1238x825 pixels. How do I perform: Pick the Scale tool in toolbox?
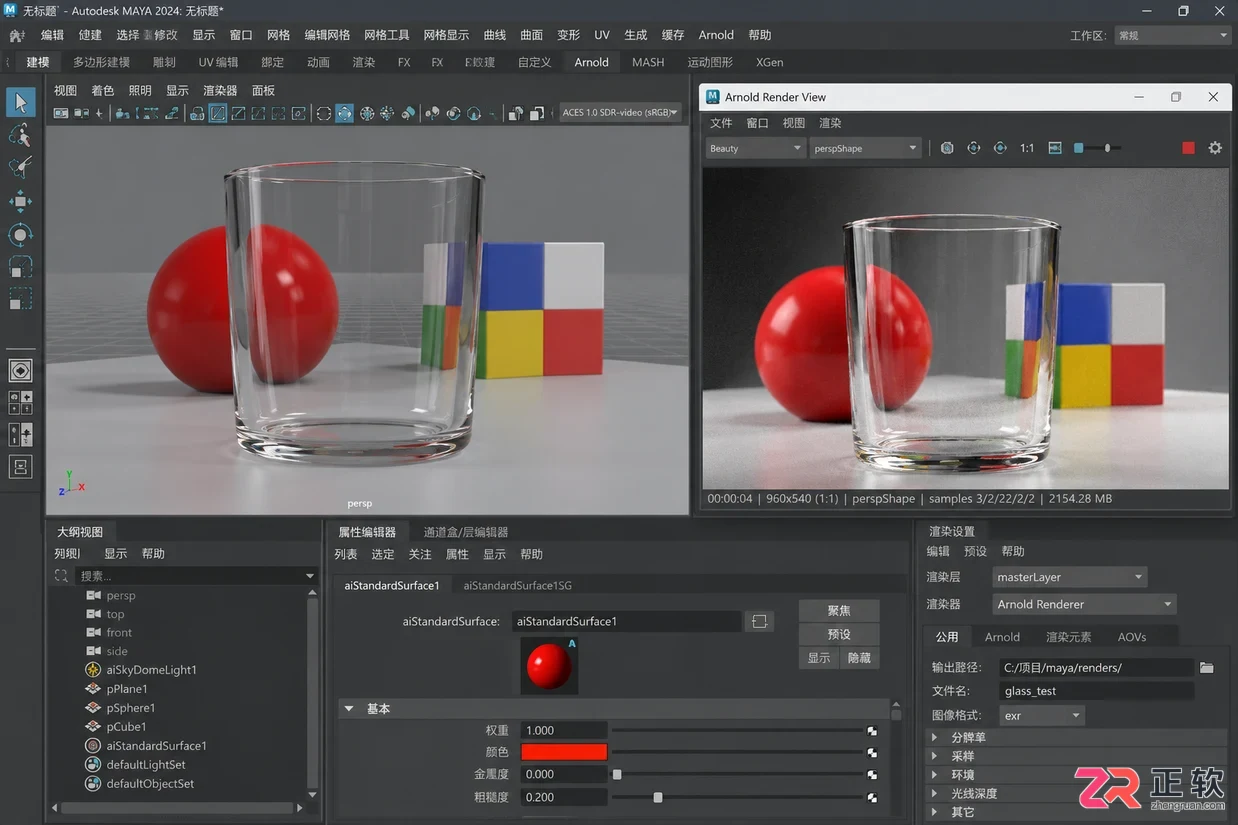[20, 267]
